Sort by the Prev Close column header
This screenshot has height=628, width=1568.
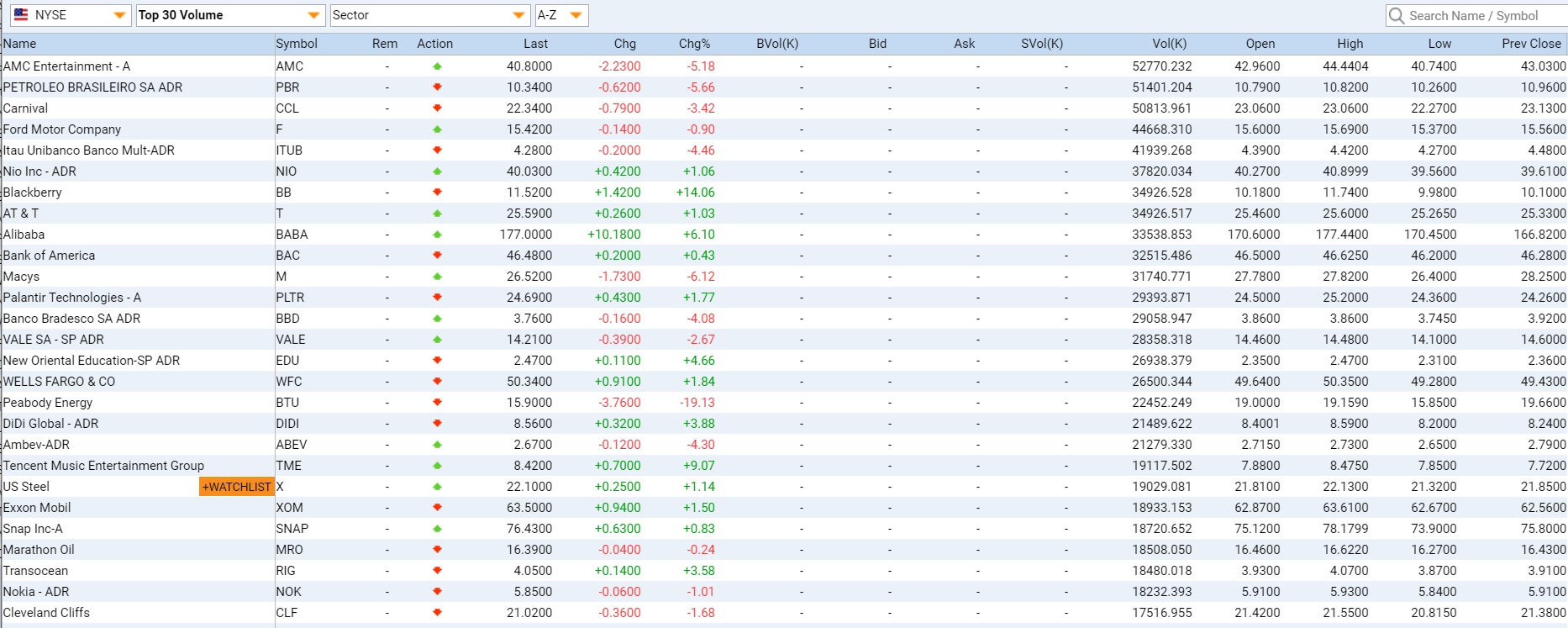[x=1532, y=44]
